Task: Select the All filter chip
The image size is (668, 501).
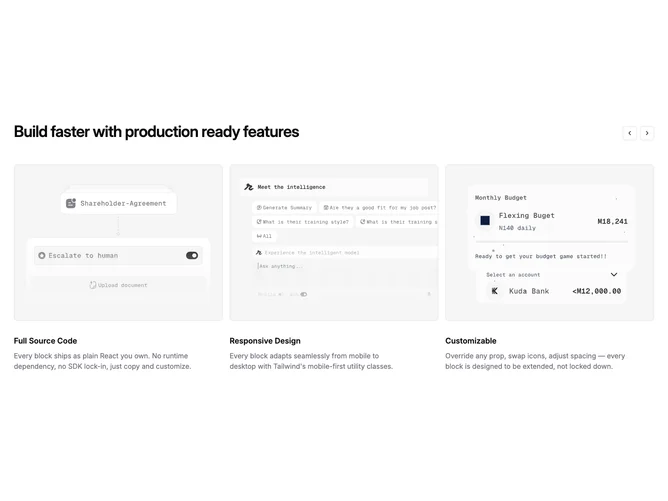Action: [264, 236]
